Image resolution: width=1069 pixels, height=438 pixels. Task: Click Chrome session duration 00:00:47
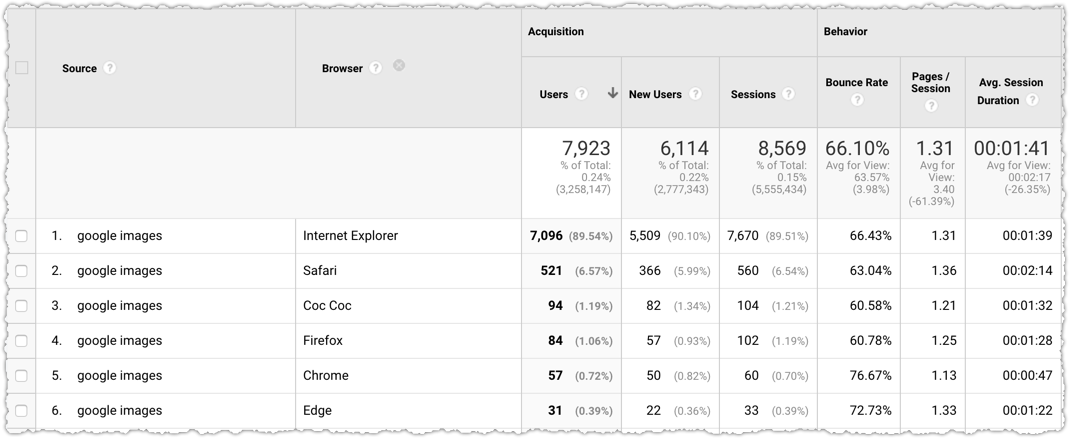pos(1027,376)
